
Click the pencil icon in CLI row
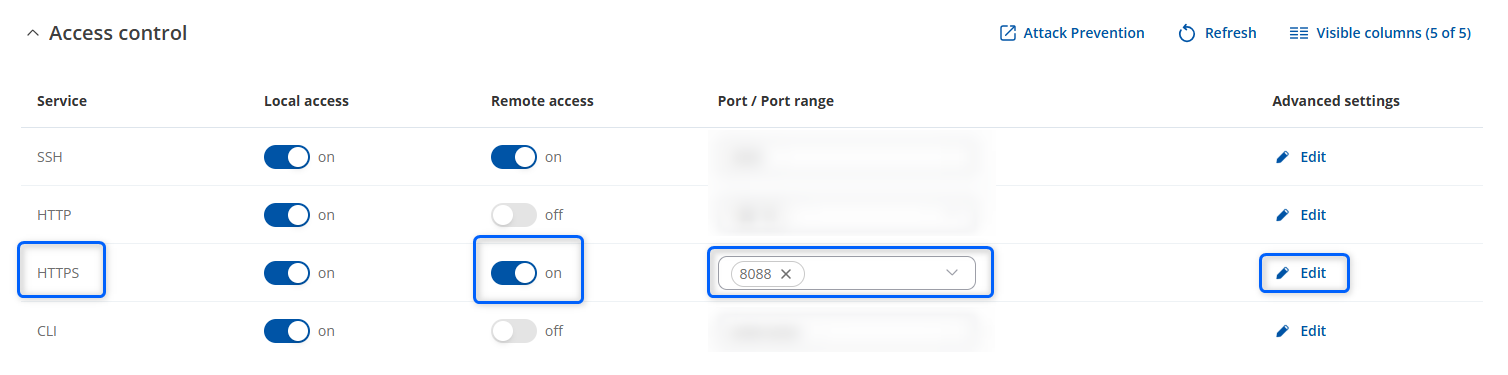click(1283, 331)
